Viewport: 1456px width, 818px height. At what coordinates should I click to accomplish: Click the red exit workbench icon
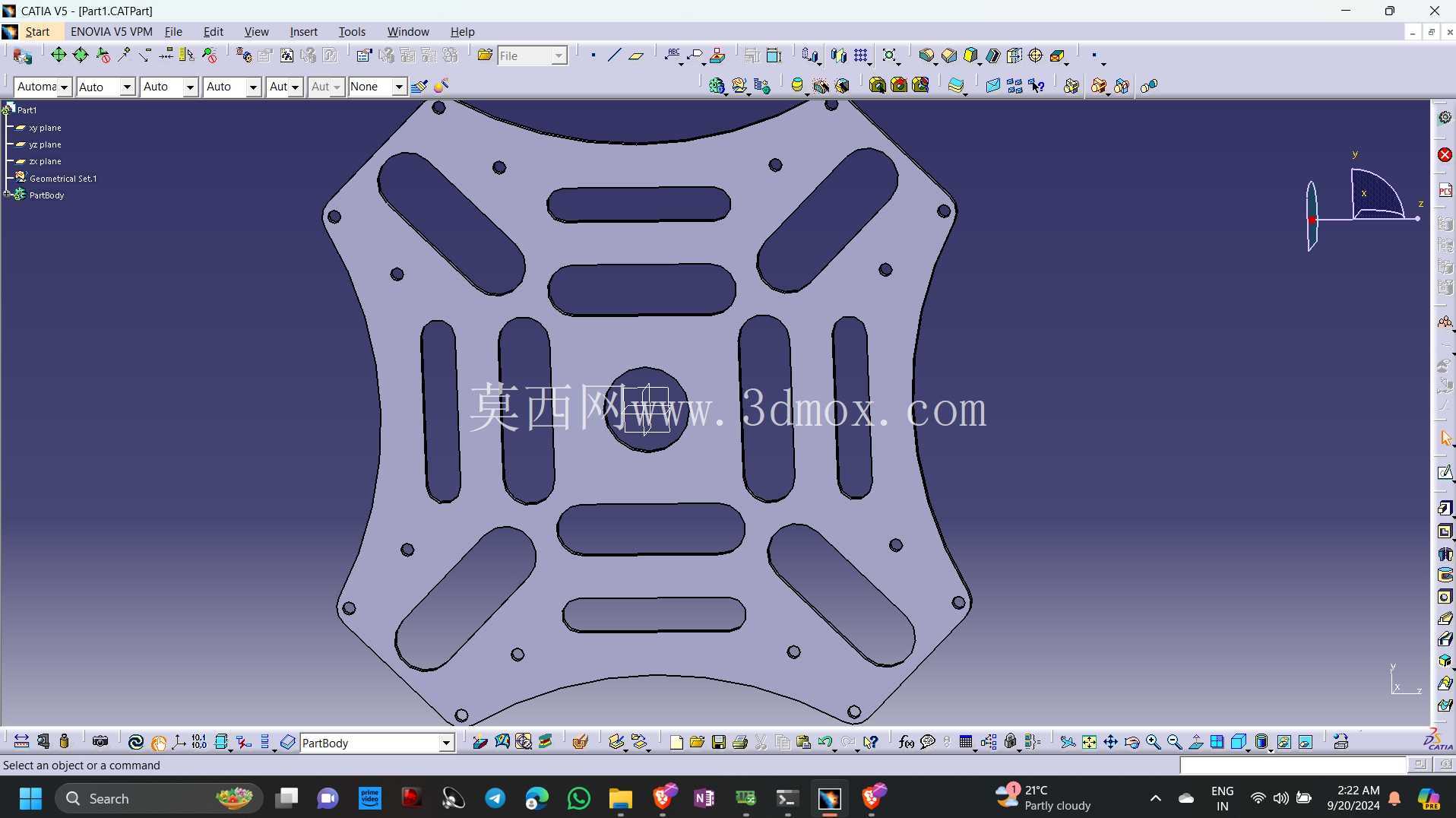[x=1445, y=155]
